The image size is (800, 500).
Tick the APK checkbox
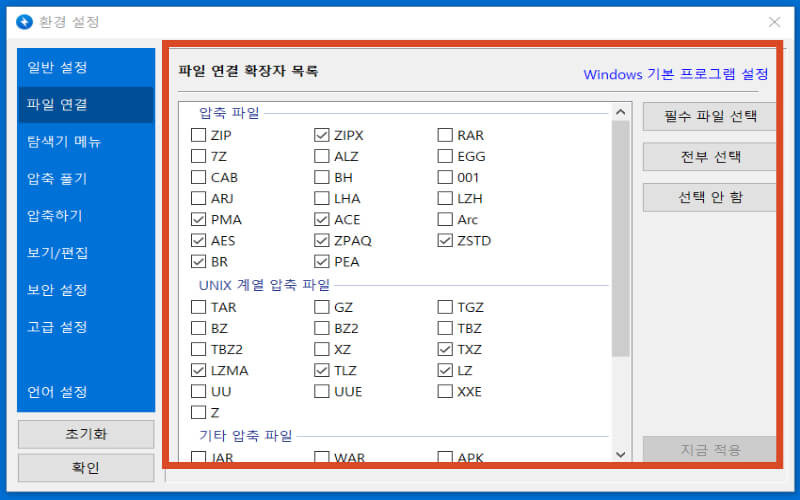[445, 457]
